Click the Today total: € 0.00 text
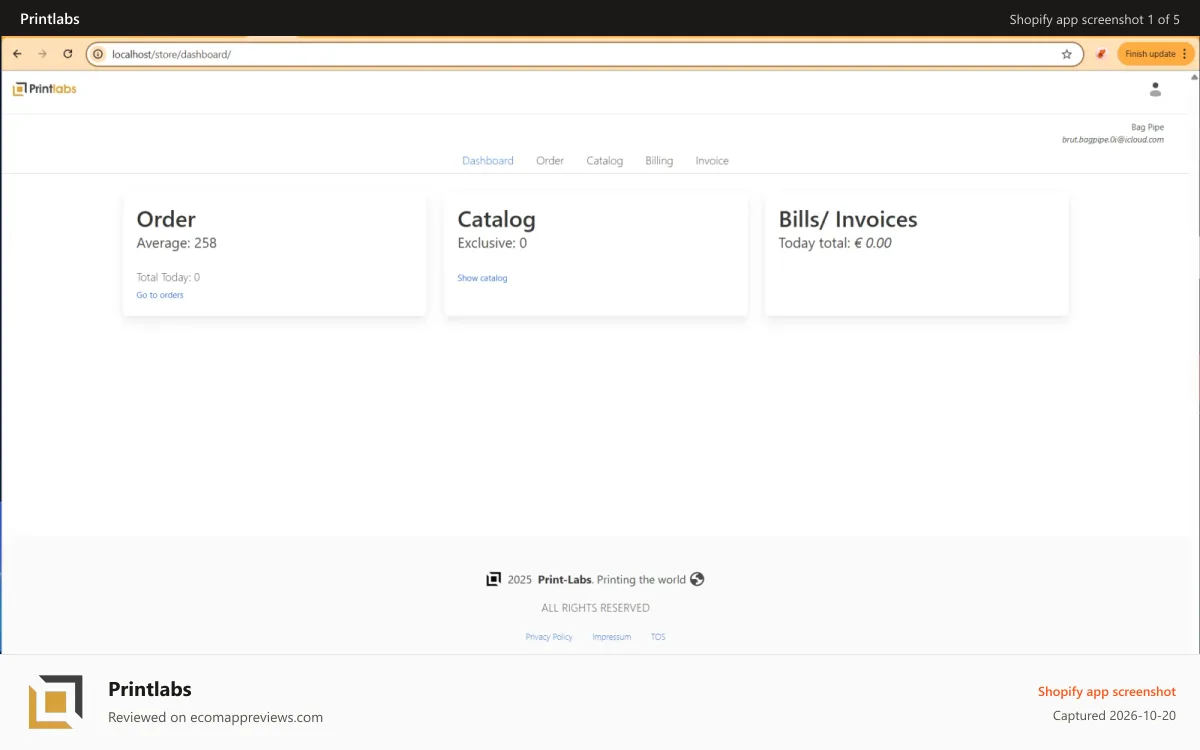The height and width of the screenshot is (750, 1200). coord(835,243)
